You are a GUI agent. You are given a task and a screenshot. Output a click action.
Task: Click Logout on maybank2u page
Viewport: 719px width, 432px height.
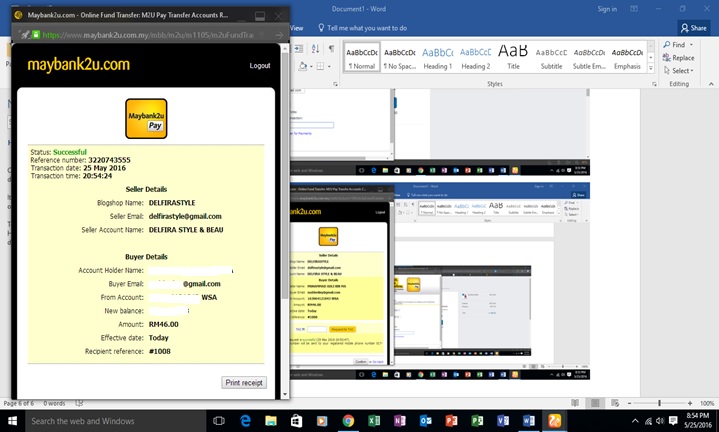260,66
